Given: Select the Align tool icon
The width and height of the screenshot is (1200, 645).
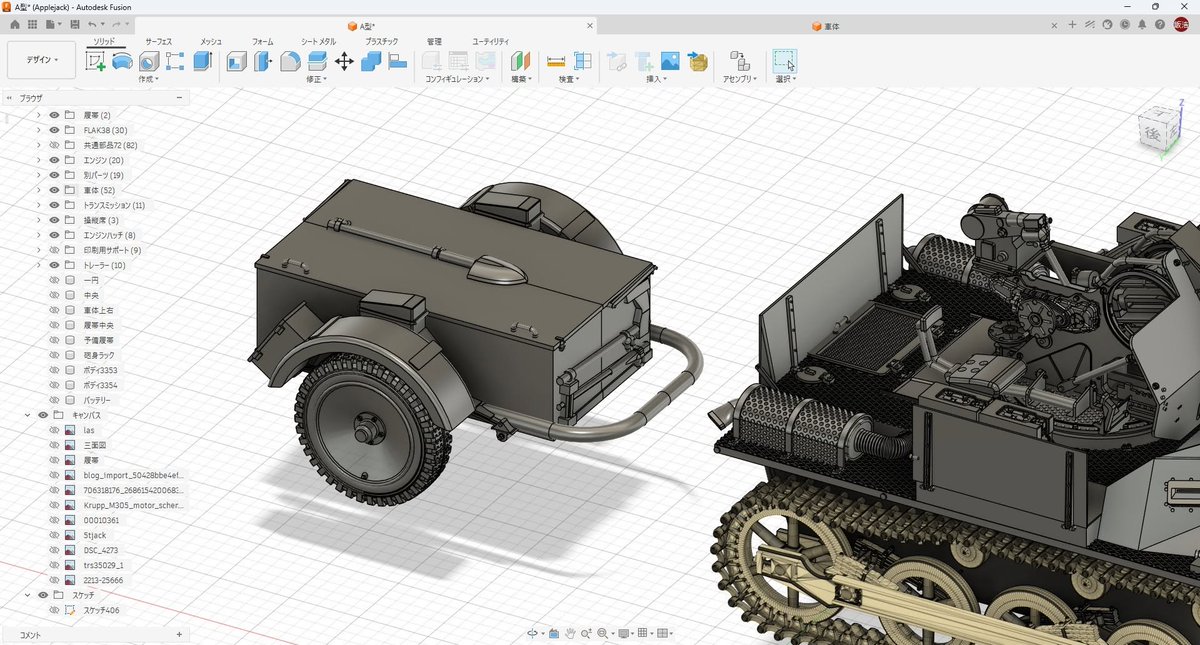Looking at the screenshot, I should [397, 61].
